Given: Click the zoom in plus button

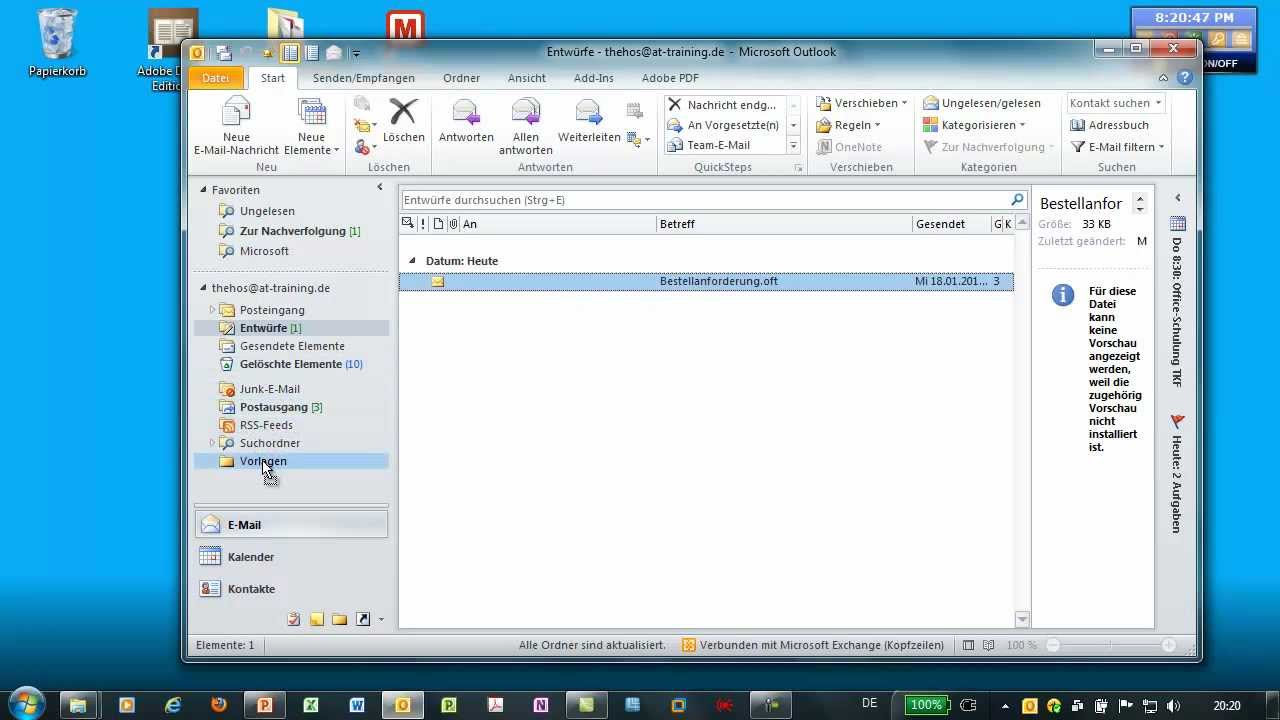Looking at the screenshot, I should [1169, 646].
